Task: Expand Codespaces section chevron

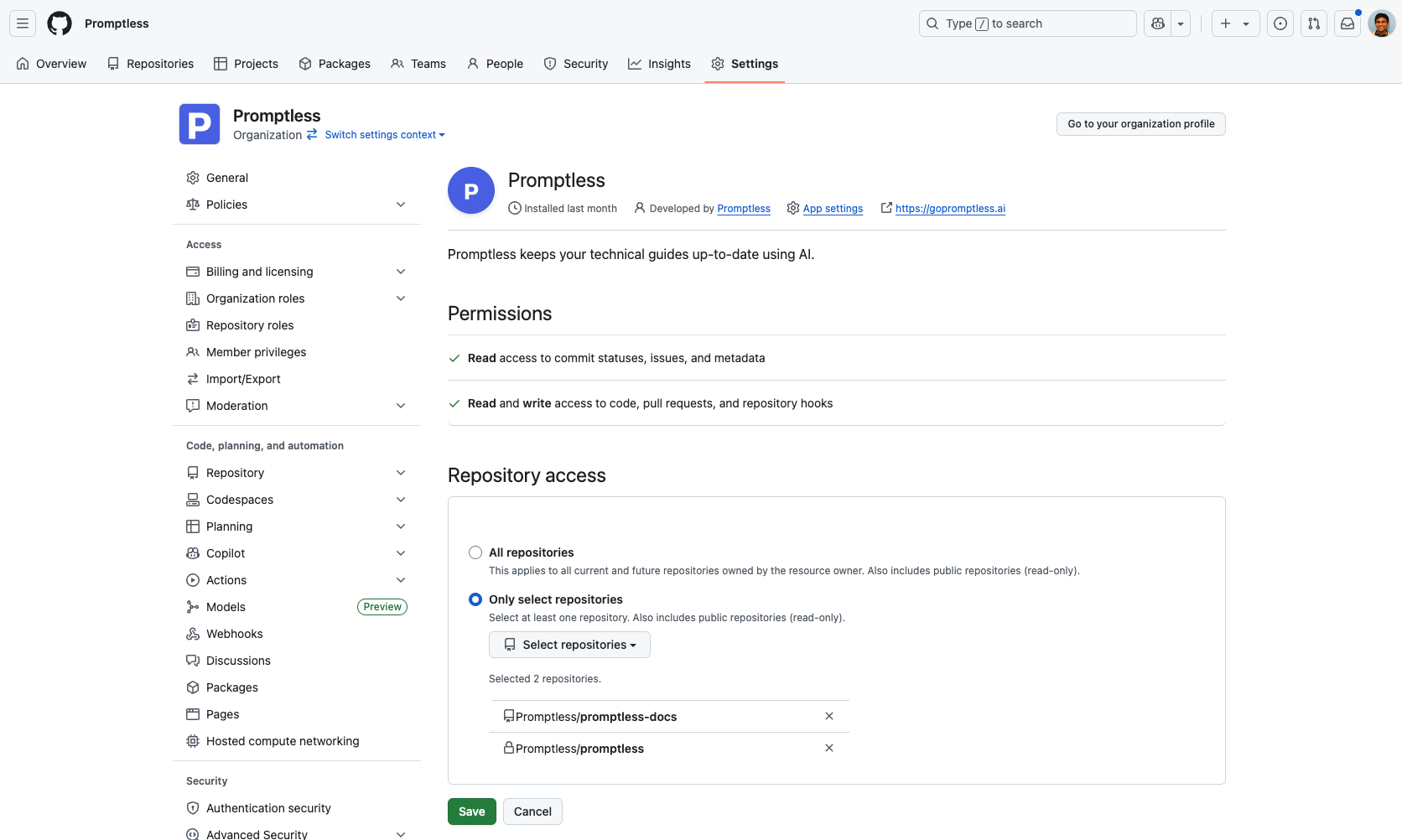Action: tap(401, 500)
